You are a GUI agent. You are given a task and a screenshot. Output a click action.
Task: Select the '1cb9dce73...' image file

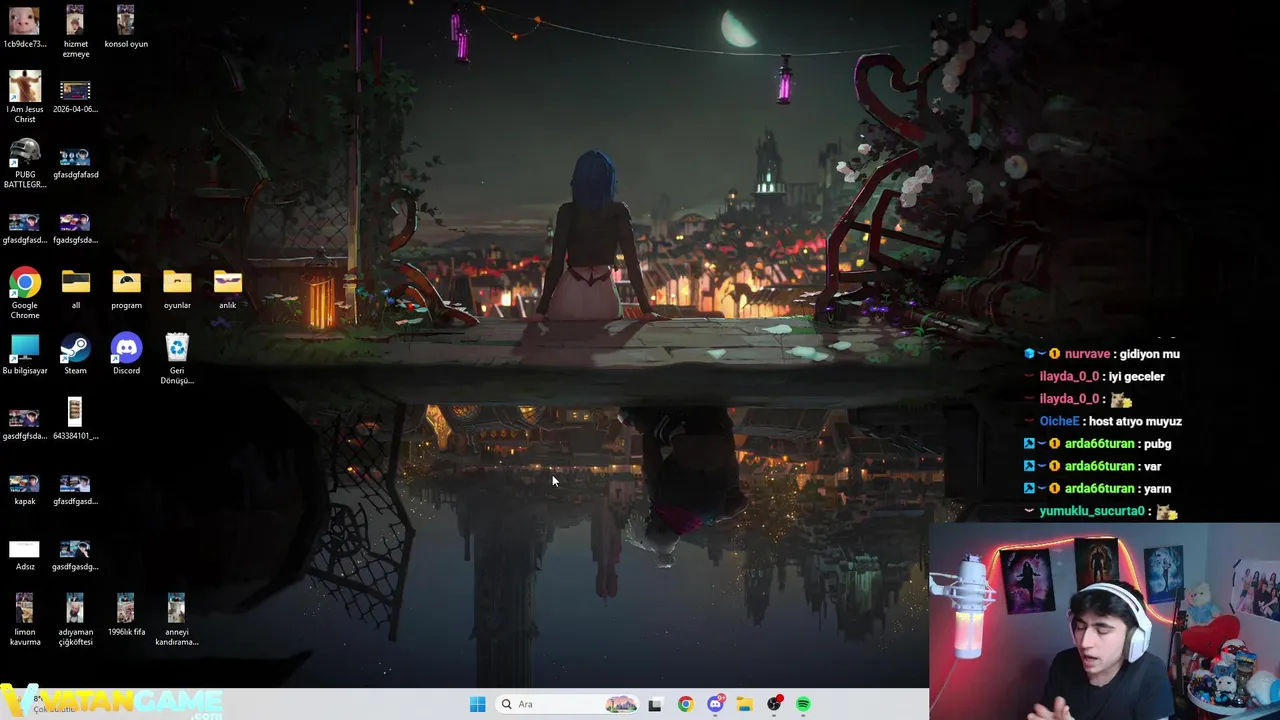coord(25,27)
